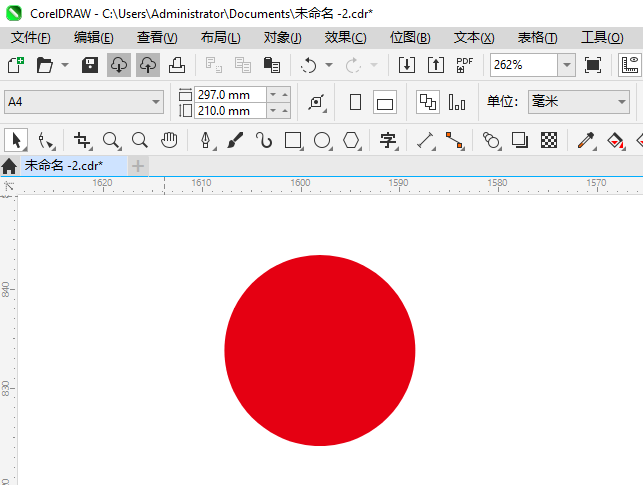Set portrait page orientation
643x485 pixels.
click(356, 102)
